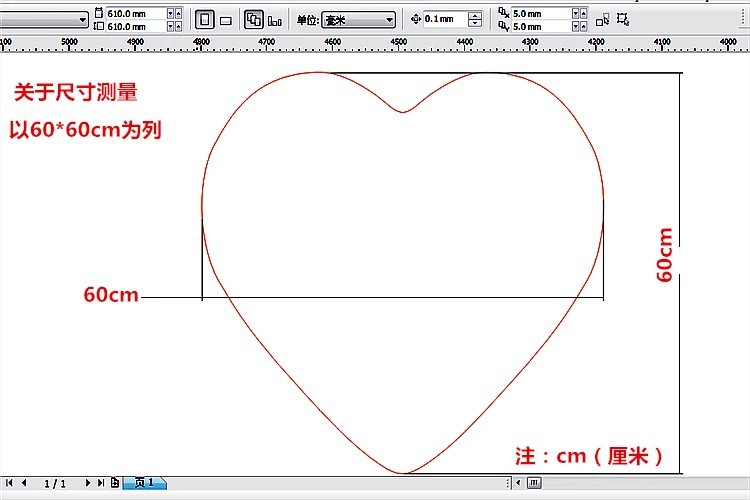Go to the next page
The height and width of the screenshot is (500, 750).
(x=88, y=483)
